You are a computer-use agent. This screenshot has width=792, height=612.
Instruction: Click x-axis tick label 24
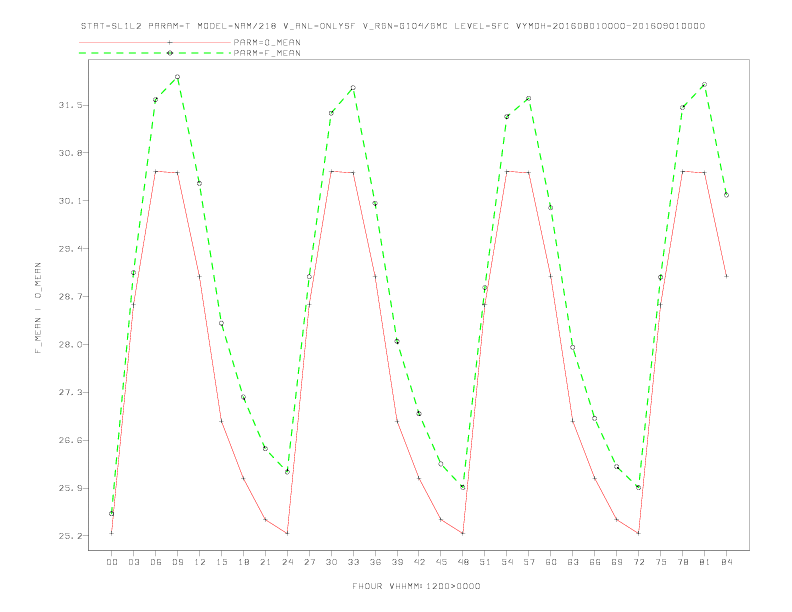[287, 562]
